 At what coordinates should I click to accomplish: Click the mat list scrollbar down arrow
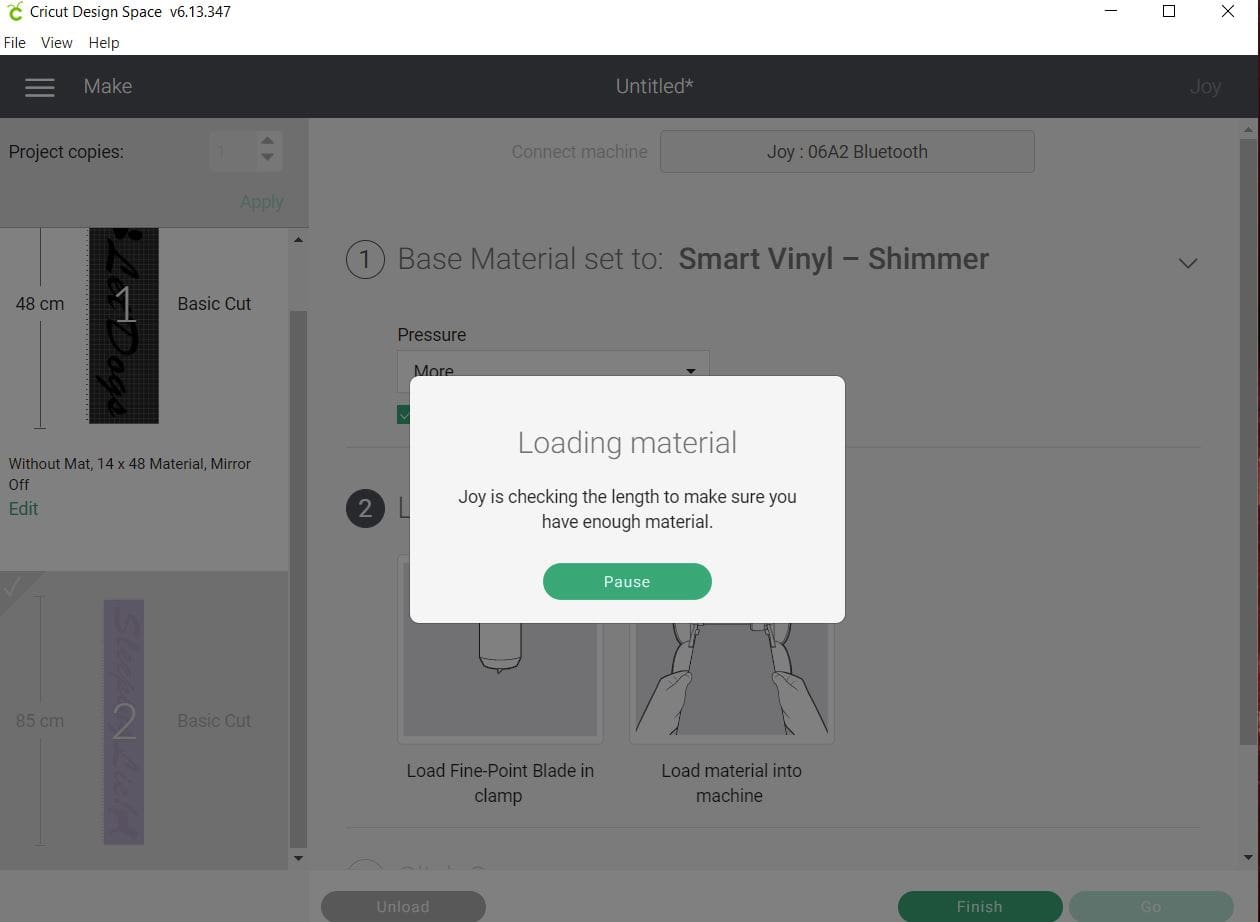coord(298,858)
